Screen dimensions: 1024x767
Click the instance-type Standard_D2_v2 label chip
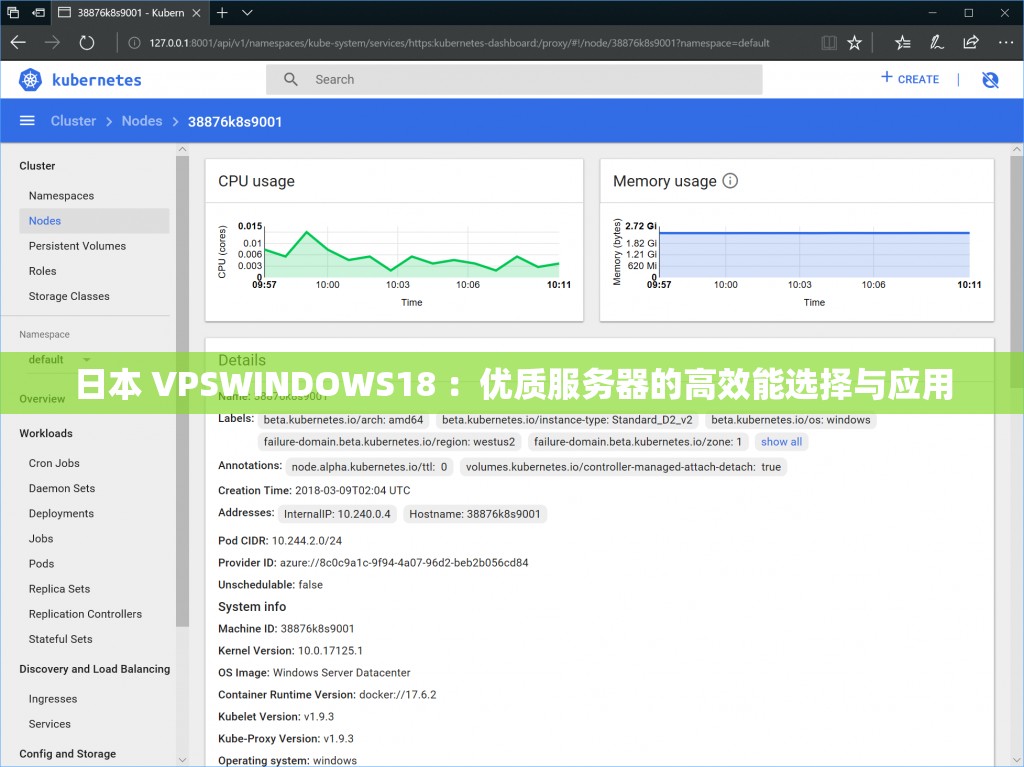point(567,420)
